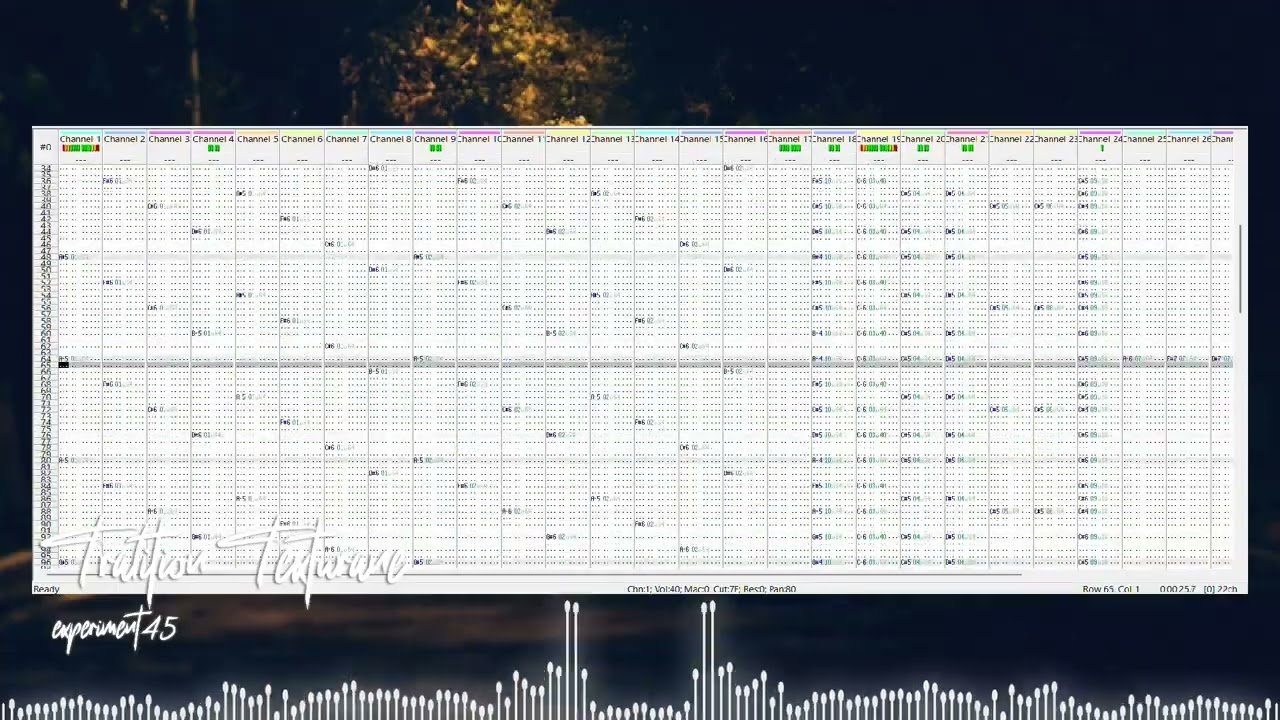Screen dimensions: 1280x720
Task: Click the Channel 20 column header
Action: 922,139
